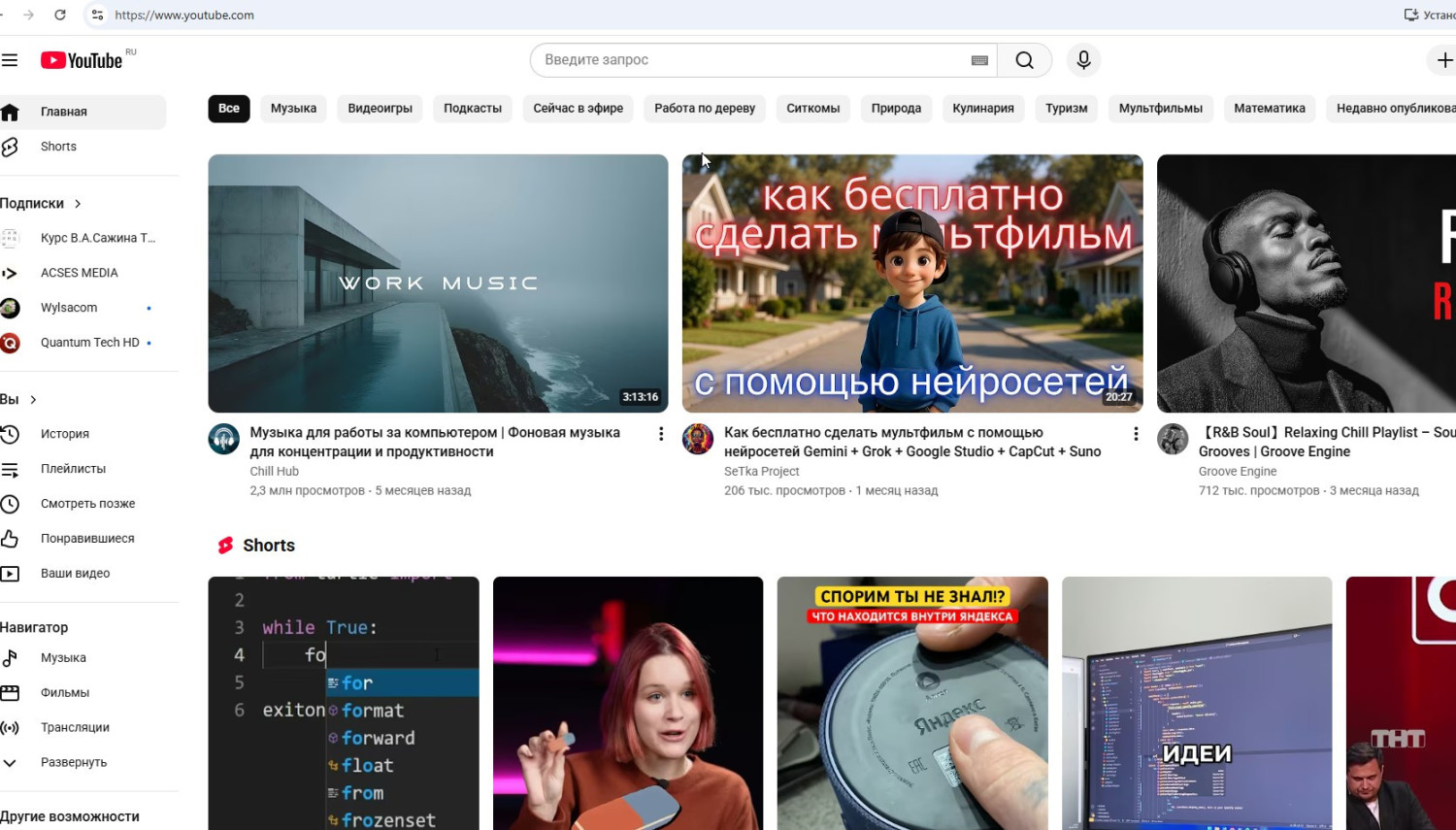The image size is (1456, 830).
Task: Open История in the sidebar
Action: pyautogui.click(x=64, y=434)
